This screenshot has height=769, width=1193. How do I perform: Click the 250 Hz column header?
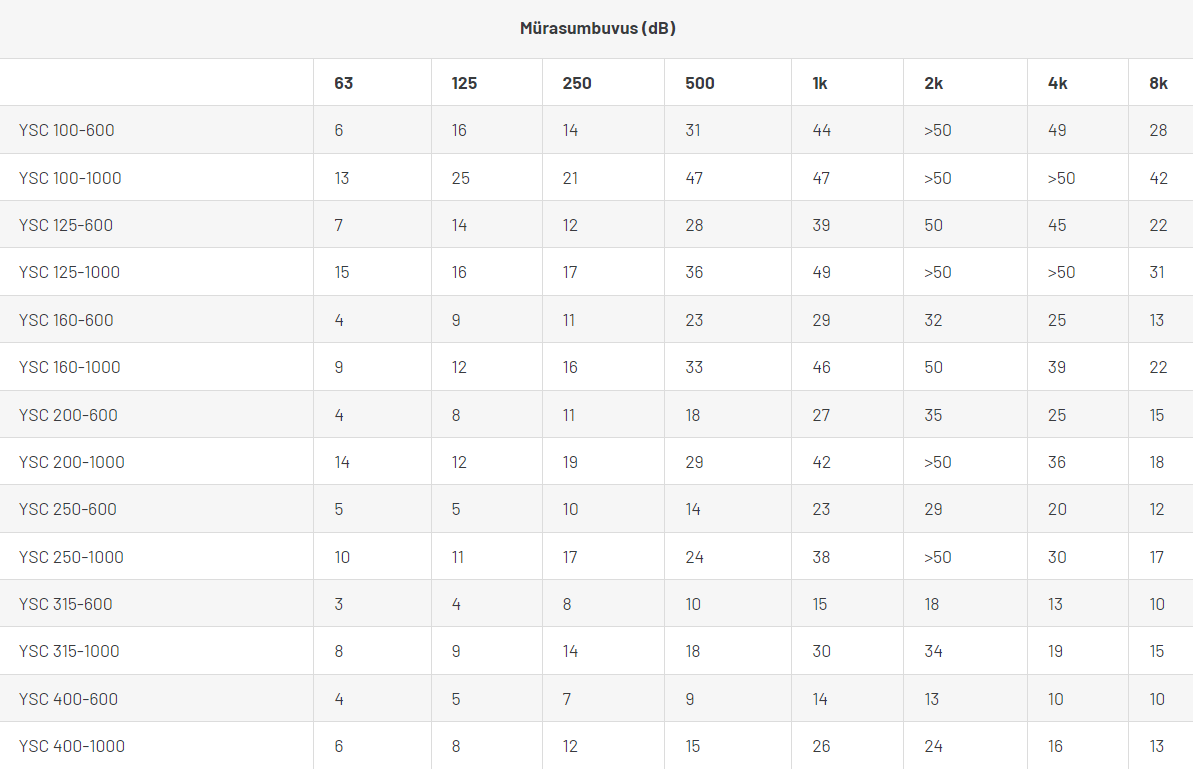577,83
